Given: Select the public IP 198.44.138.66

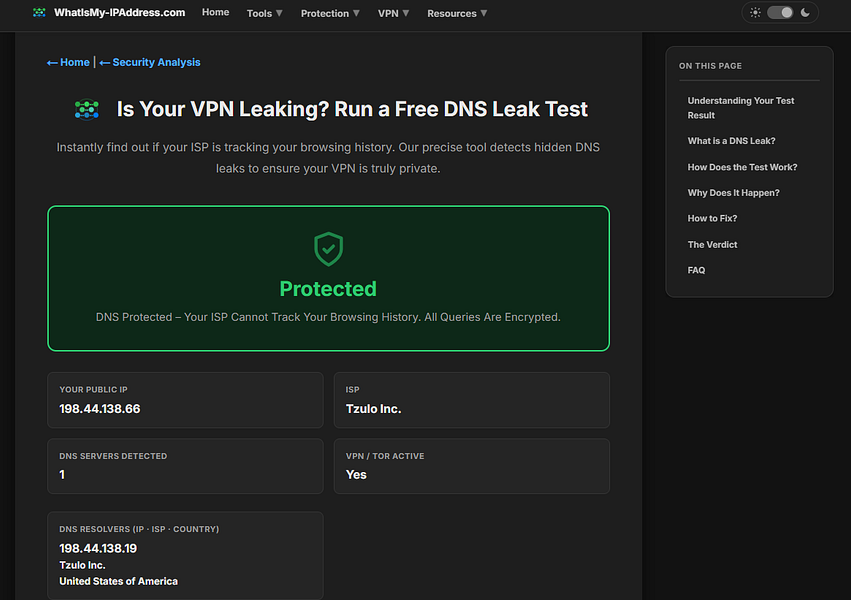Looking at the screenshot, I should tap(100, 409).
